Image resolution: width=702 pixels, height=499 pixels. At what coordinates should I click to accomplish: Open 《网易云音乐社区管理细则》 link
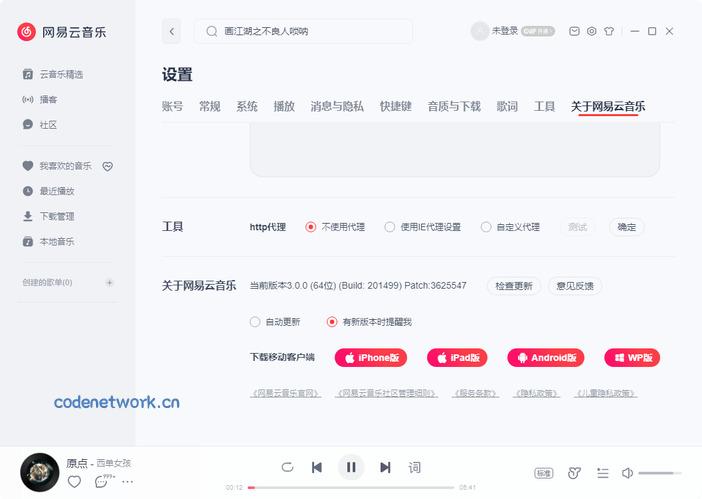(x=386, y=393)
